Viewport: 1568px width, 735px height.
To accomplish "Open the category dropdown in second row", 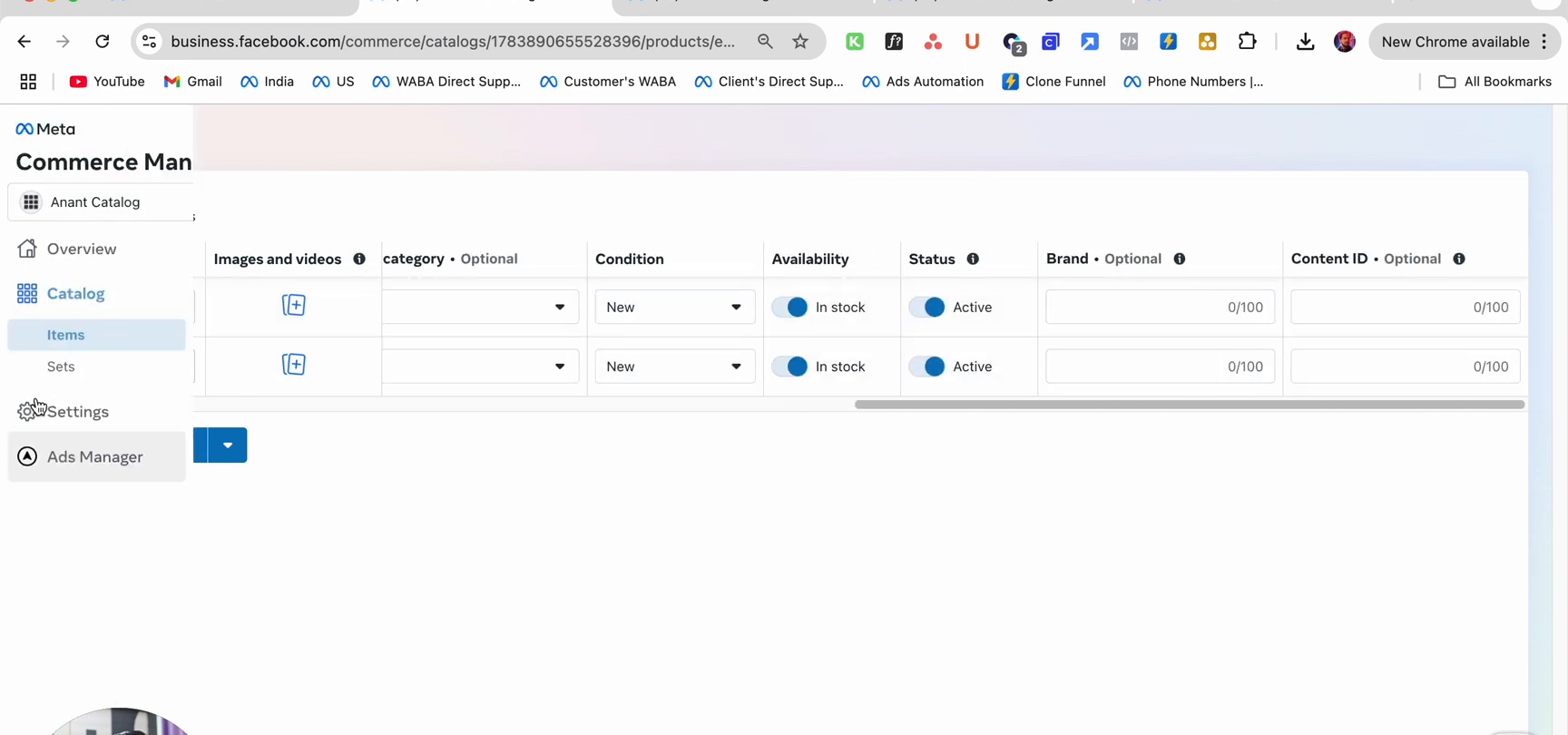I will pyautogui.click(x=481, y=367).
